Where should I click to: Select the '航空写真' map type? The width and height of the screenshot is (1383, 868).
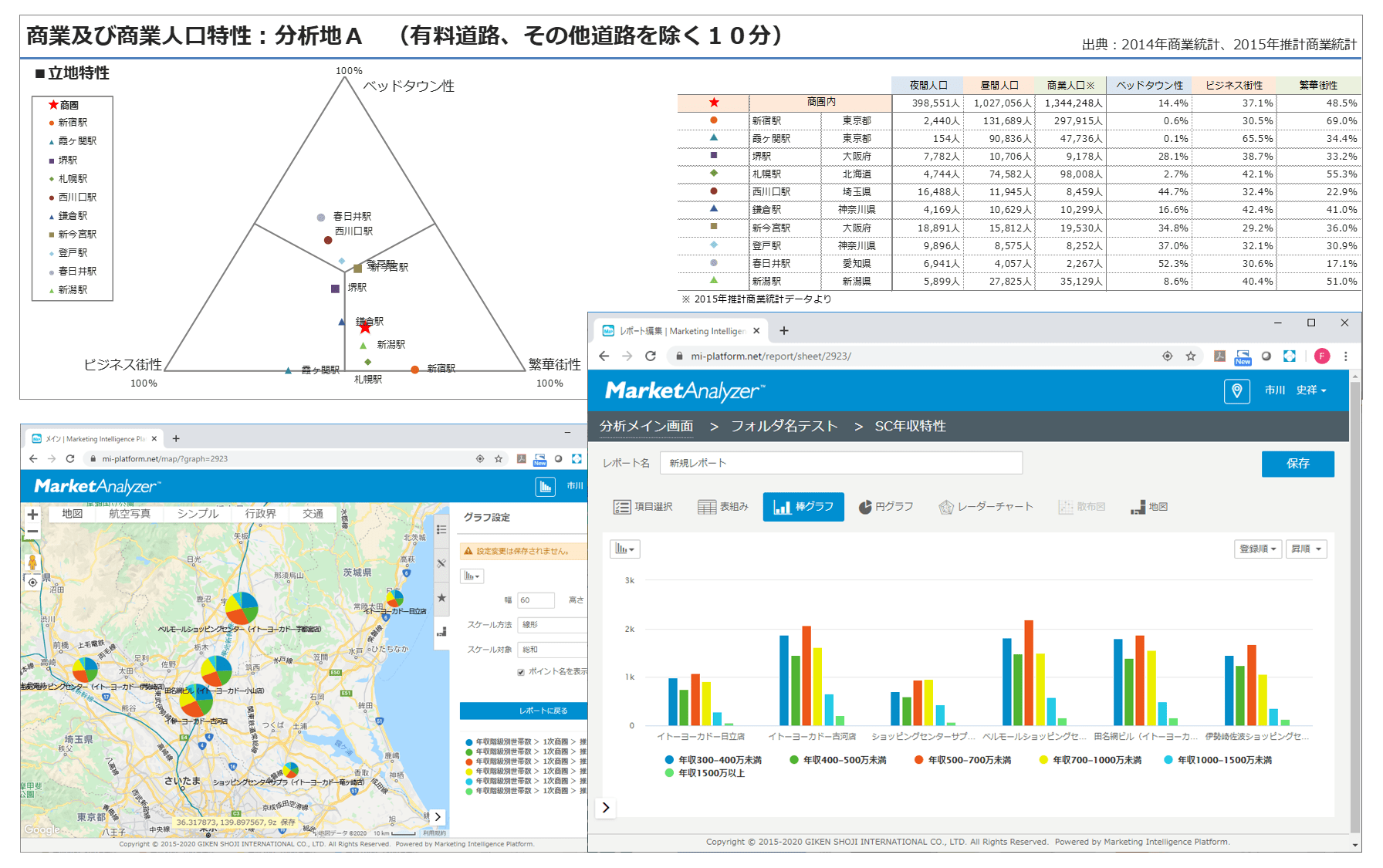pos(130,514)
